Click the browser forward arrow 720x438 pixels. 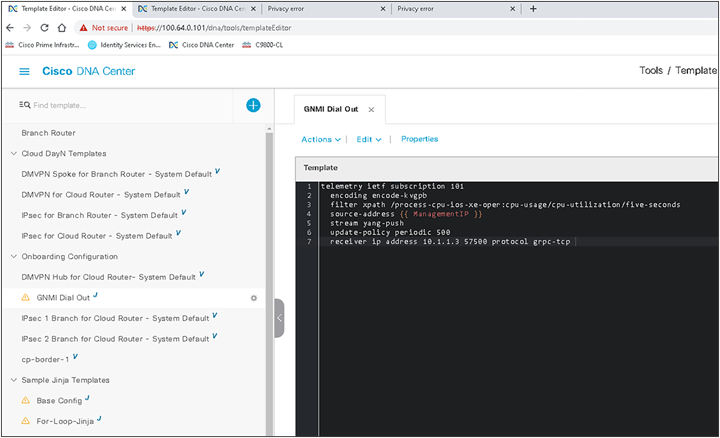click(27, 28)
